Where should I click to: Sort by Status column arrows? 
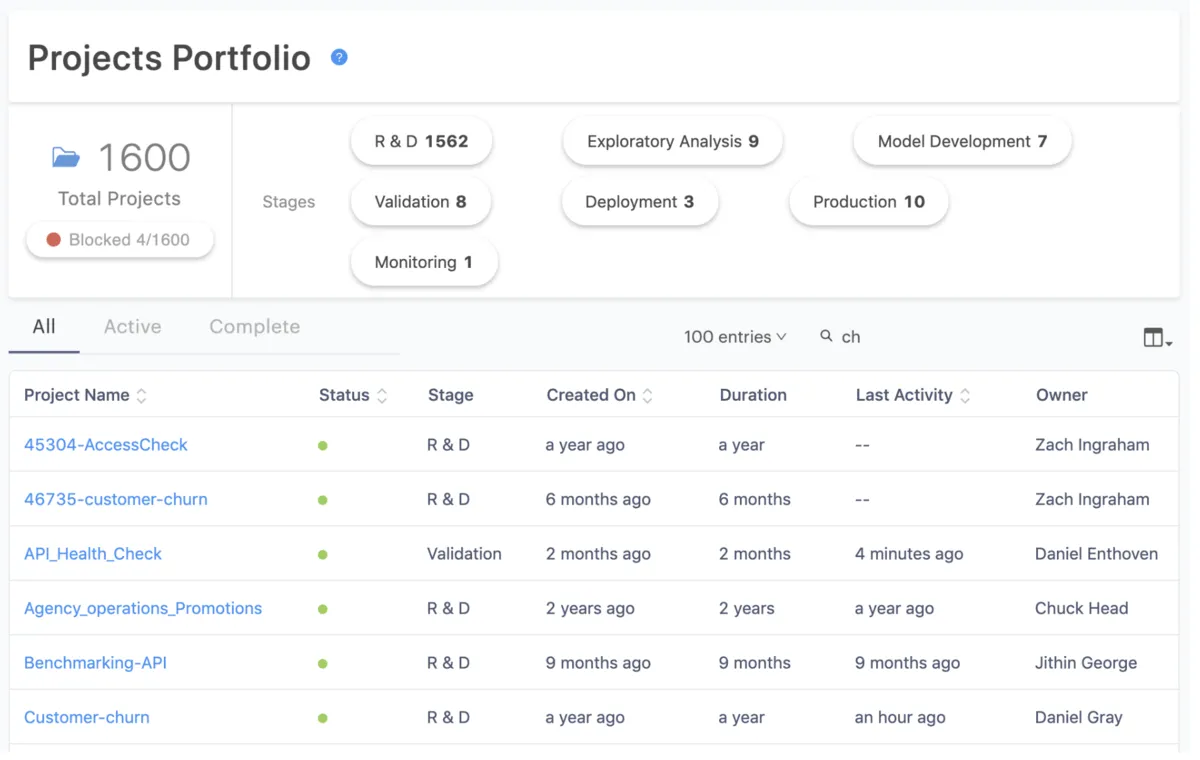[382, 396]
